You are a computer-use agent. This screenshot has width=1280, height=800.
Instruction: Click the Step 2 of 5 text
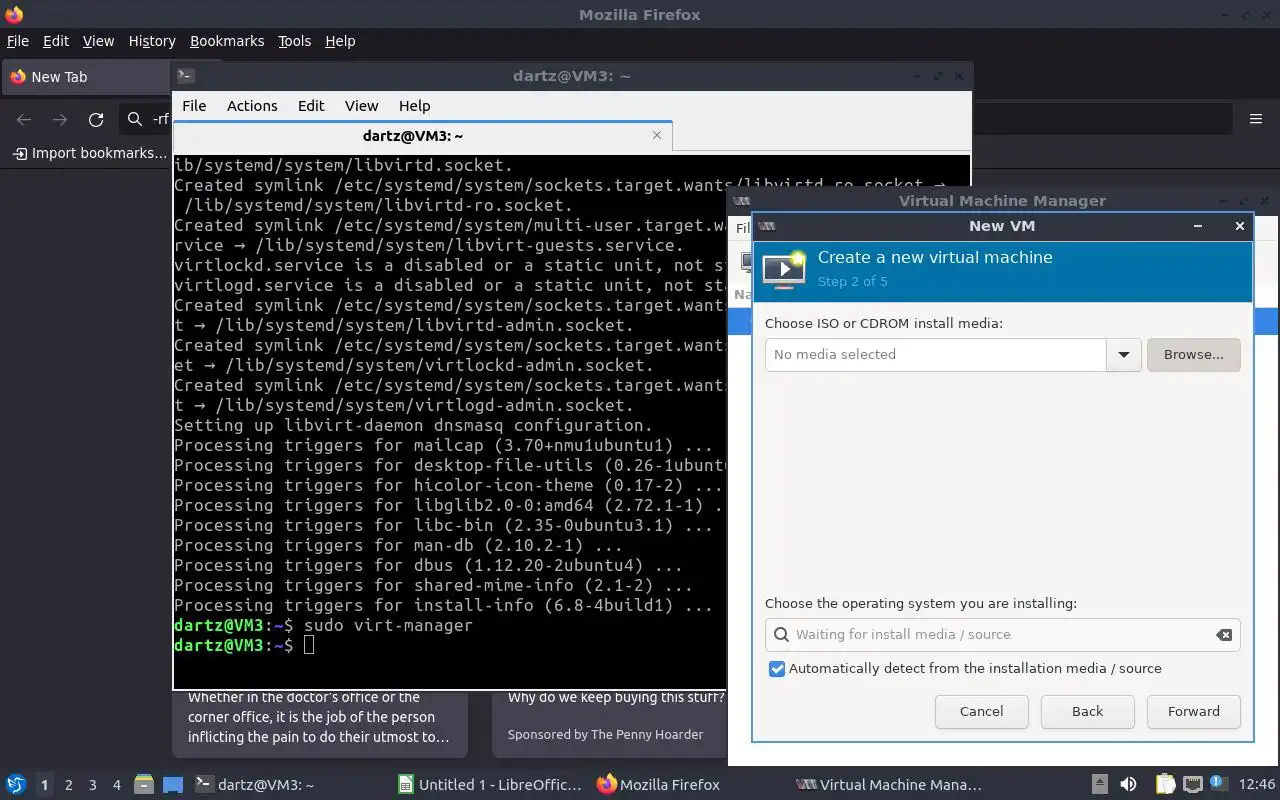[852, 282]
